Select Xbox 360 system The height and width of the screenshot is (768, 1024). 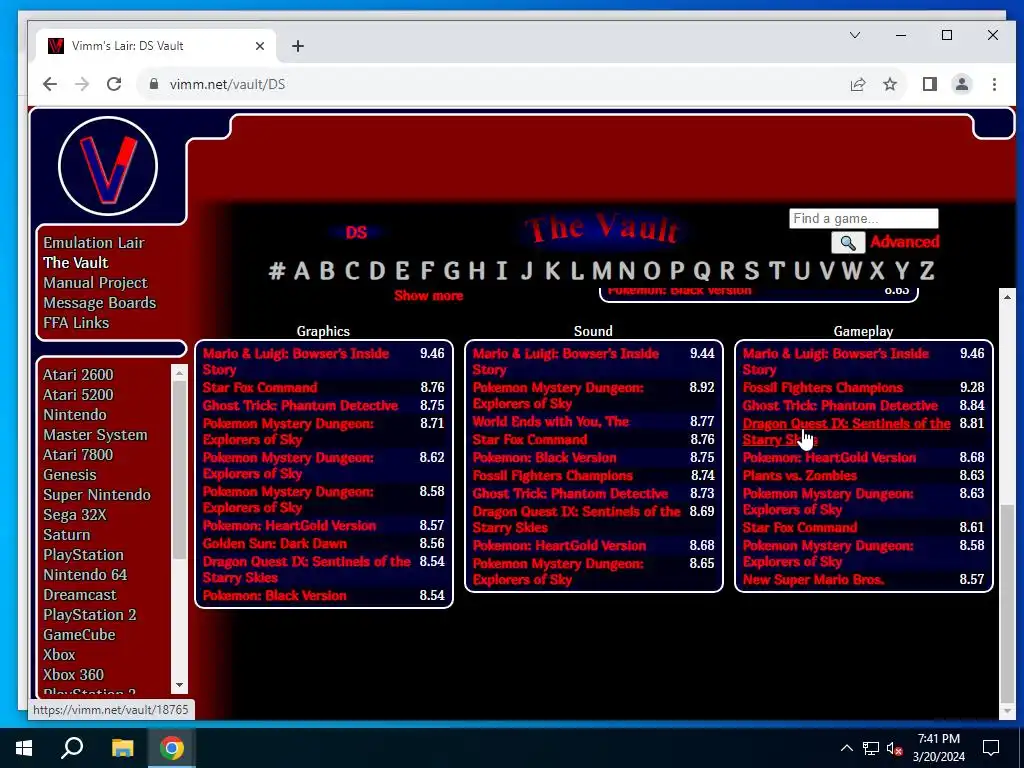[73, 675]
